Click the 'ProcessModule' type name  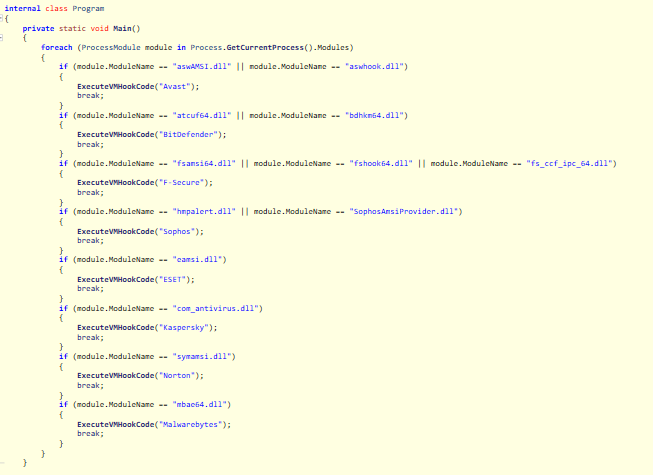(x=111, y=47)
